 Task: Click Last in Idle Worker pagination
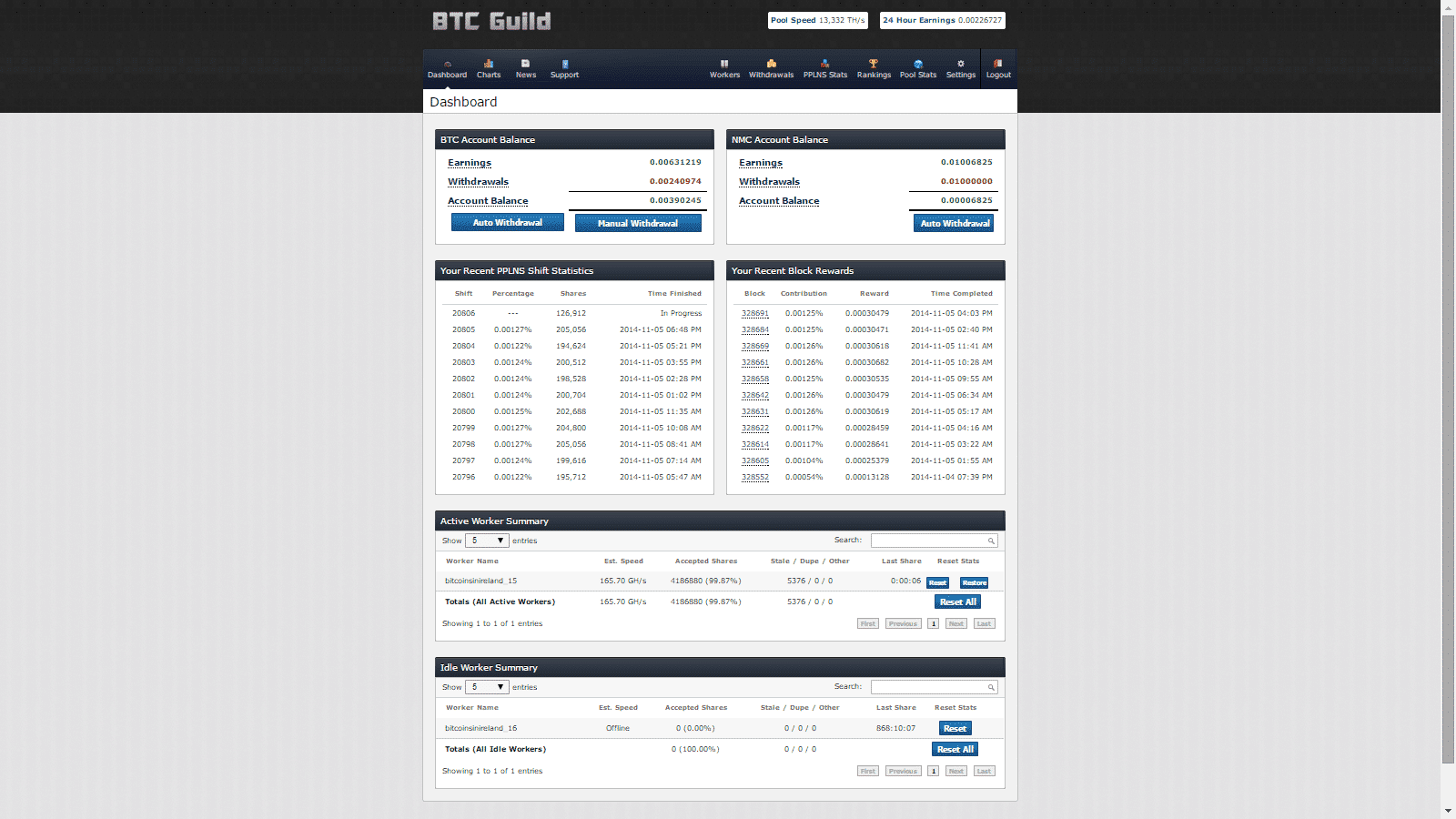tap(984, 771)
